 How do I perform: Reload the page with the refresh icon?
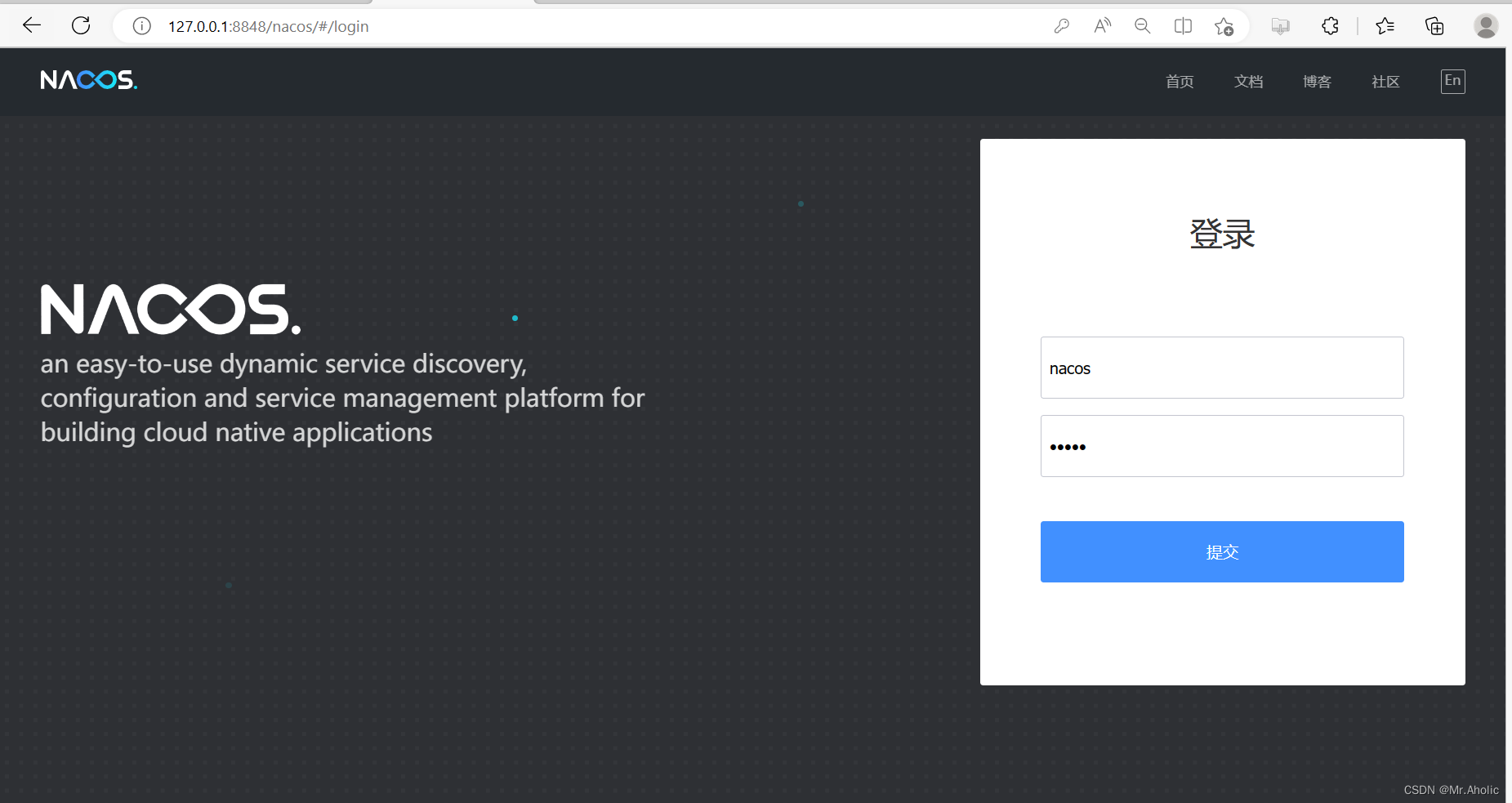click(81, 25)
